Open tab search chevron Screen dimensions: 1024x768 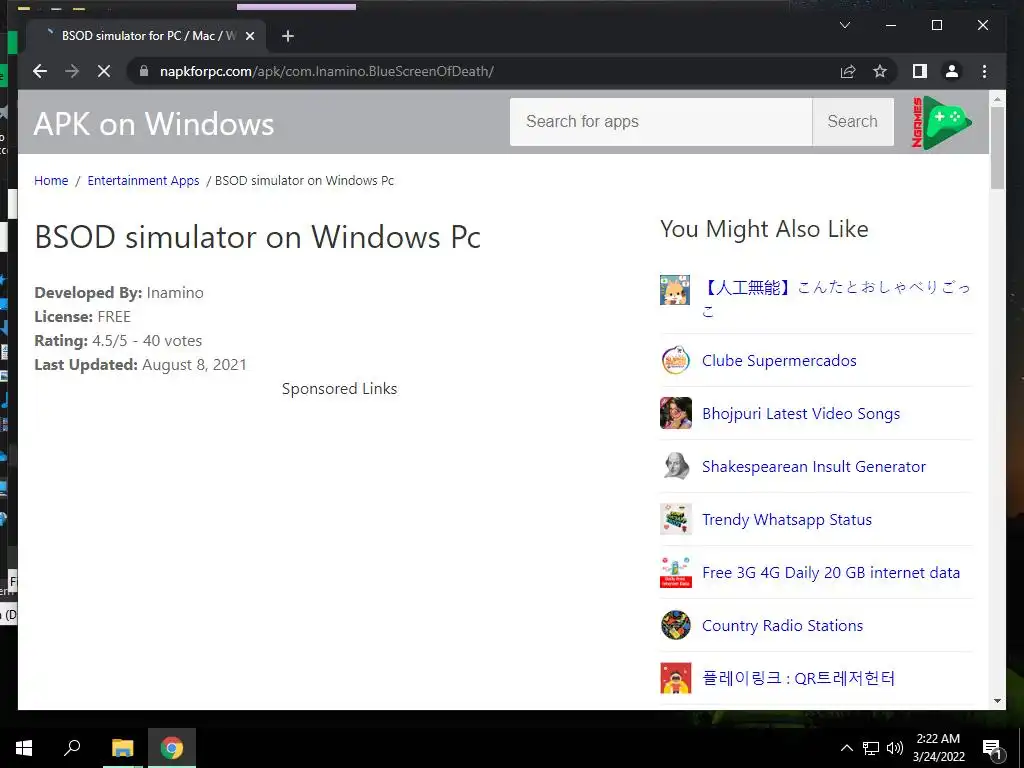tap(844, 25)
